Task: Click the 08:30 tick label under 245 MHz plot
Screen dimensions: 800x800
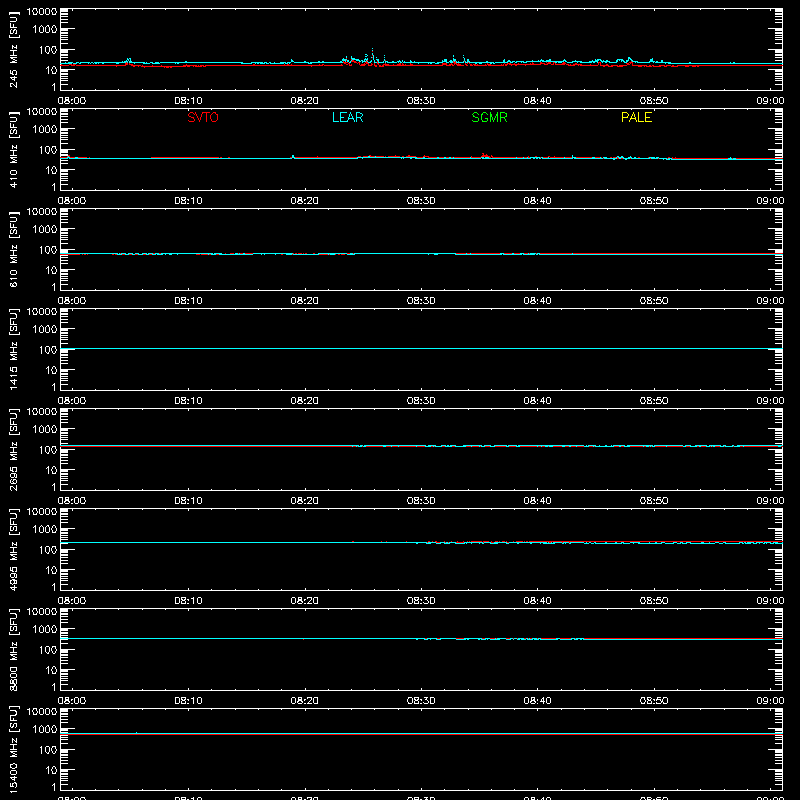Action: tap(421, 101)
